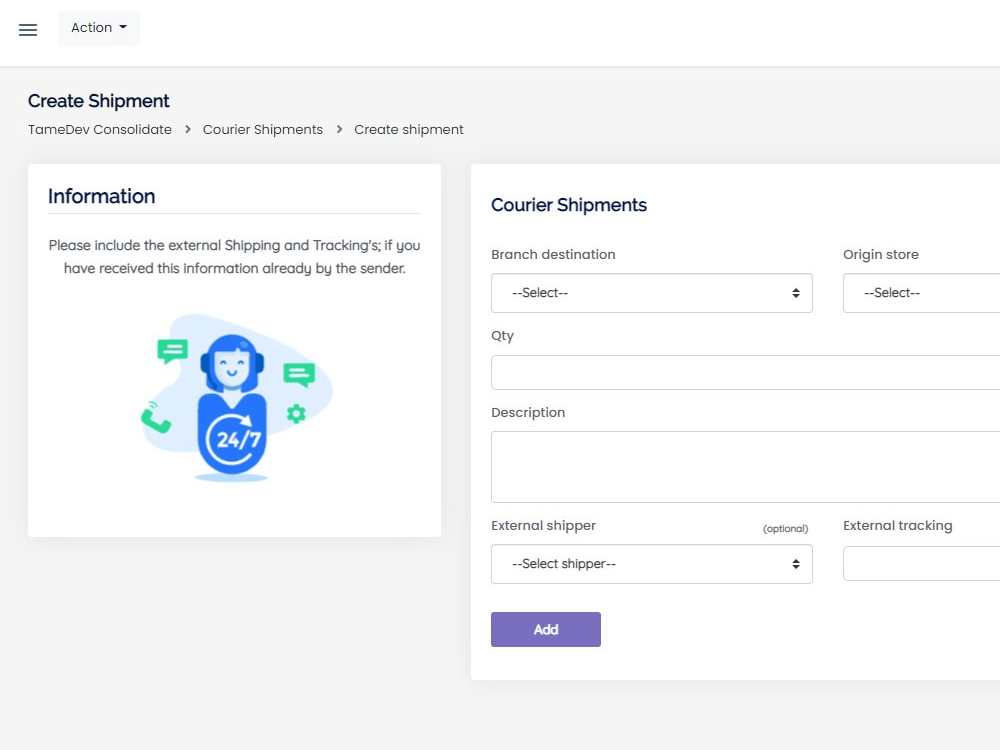The height and width of the screenshot is (750, 1000).
Task: Expand the Origin store select box
Action: 922,293
